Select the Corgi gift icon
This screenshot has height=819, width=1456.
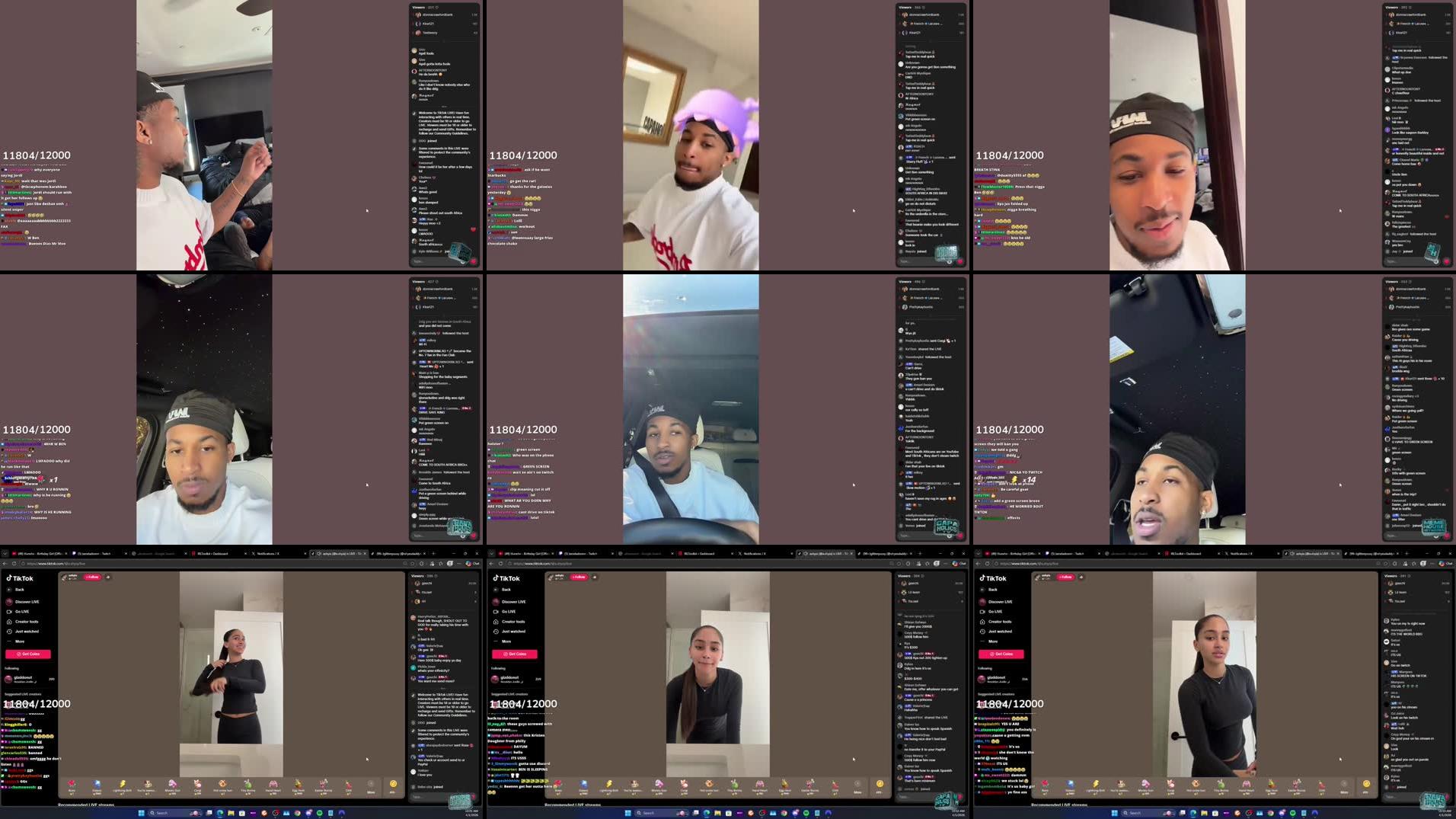tap(198, 785)
